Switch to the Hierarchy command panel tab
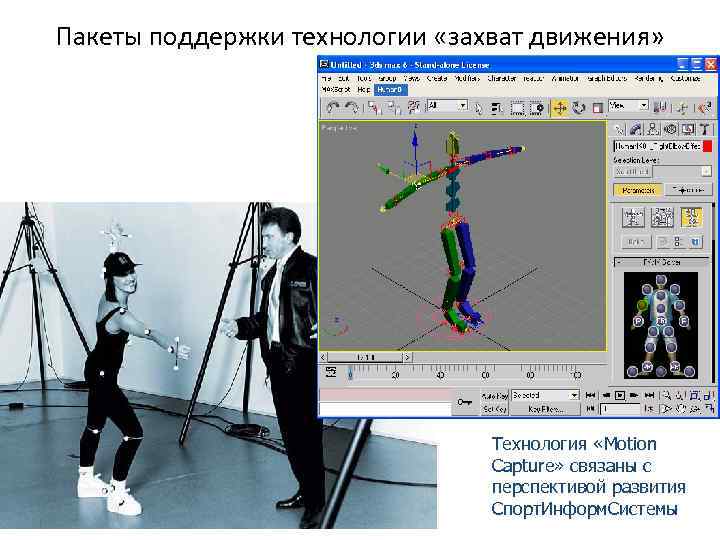The width and height of the screenshot is (720, 540). pos(652,129)
